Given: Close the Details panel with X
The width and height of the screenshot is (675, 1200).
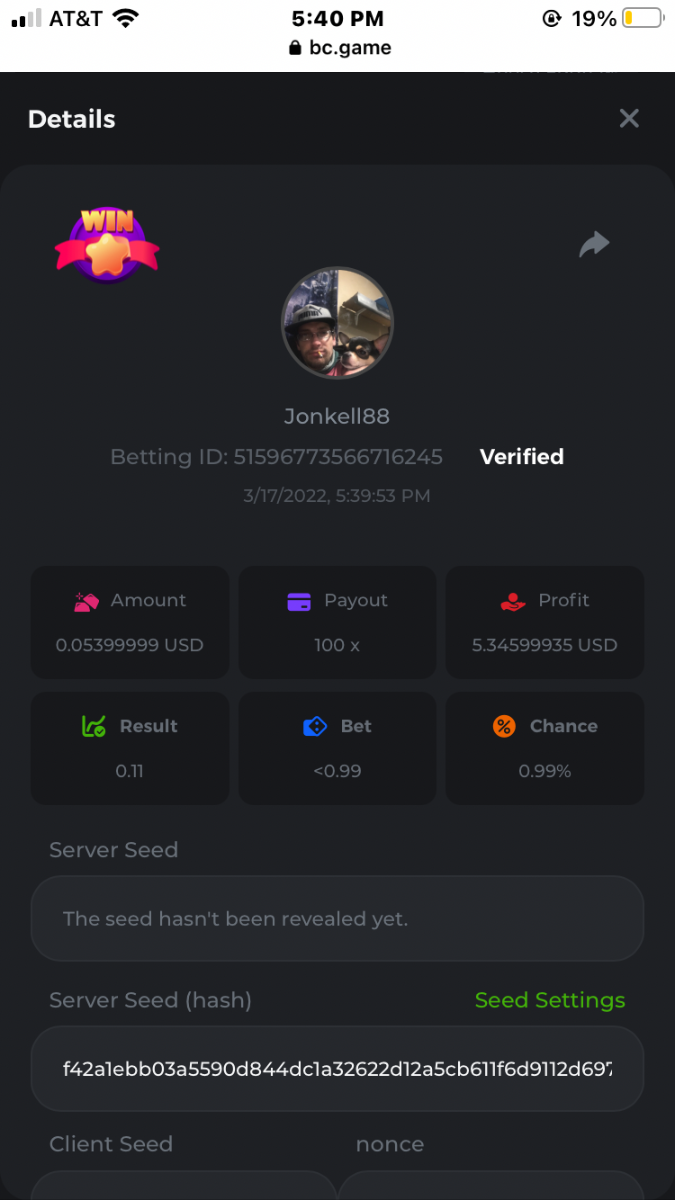Looking at the screenshot, I should 629,119.
